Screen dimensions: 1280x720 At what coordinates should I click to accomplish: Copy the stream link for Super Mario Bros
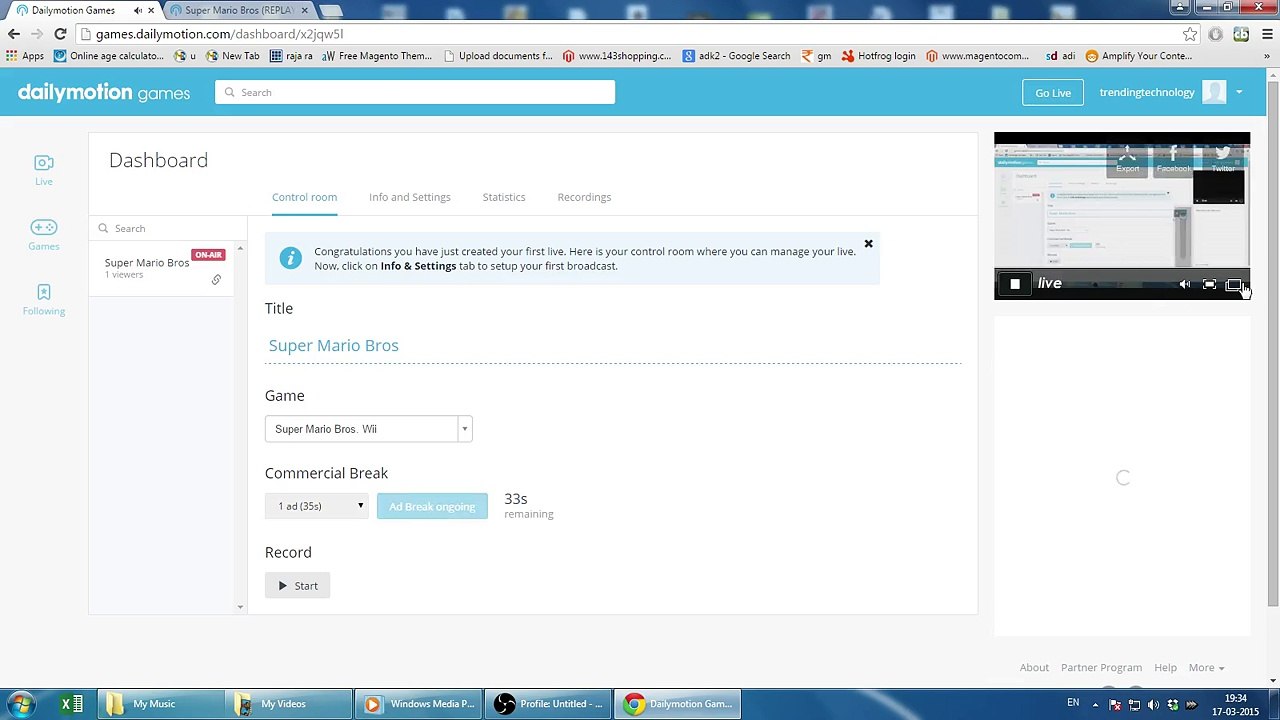[x=216, y=280]
